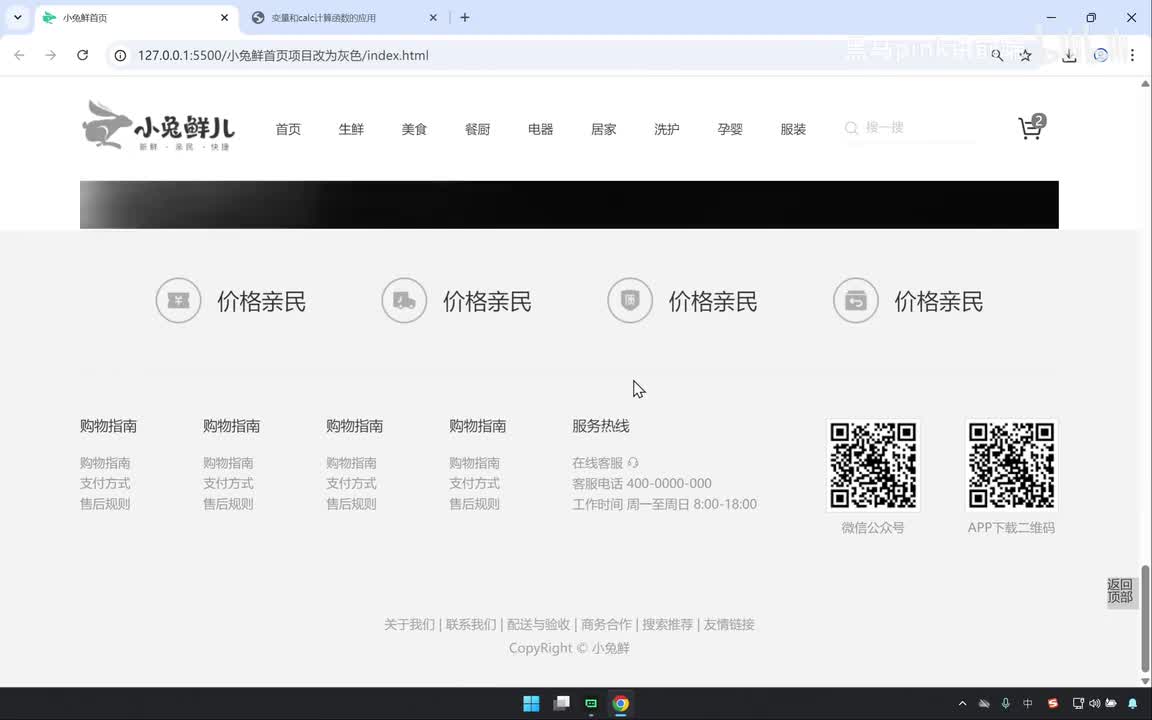Screen dimensions: 1152x720
Task: Open the 商务合作 footer link
Action: coord(606,624)
